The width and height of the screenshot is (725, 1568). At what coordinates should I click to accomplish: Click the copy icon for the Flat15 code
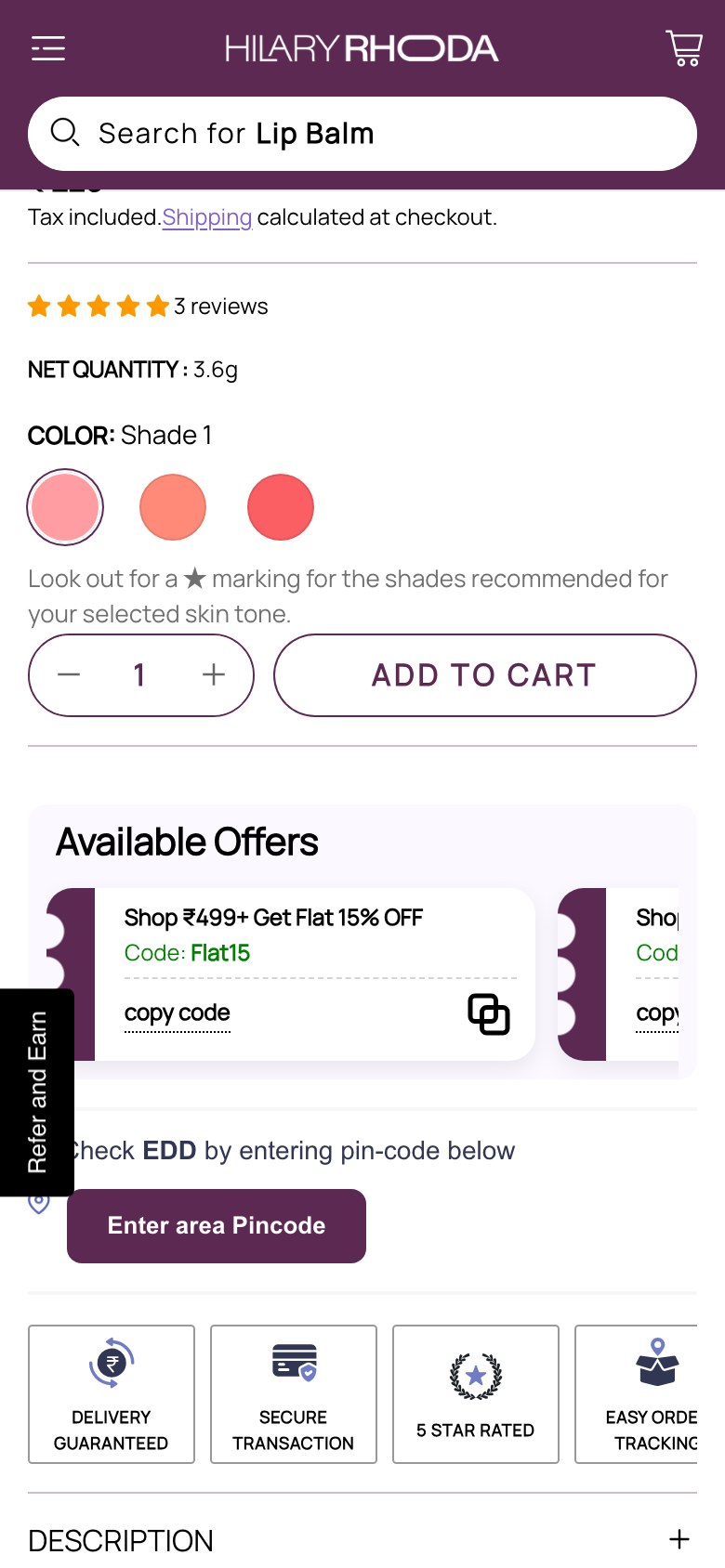pos(489,1013)
